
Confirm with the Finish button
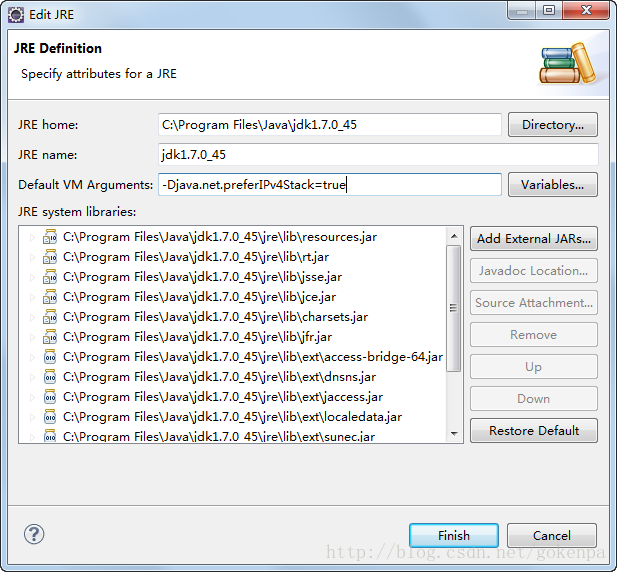click(x=454, y=535)
